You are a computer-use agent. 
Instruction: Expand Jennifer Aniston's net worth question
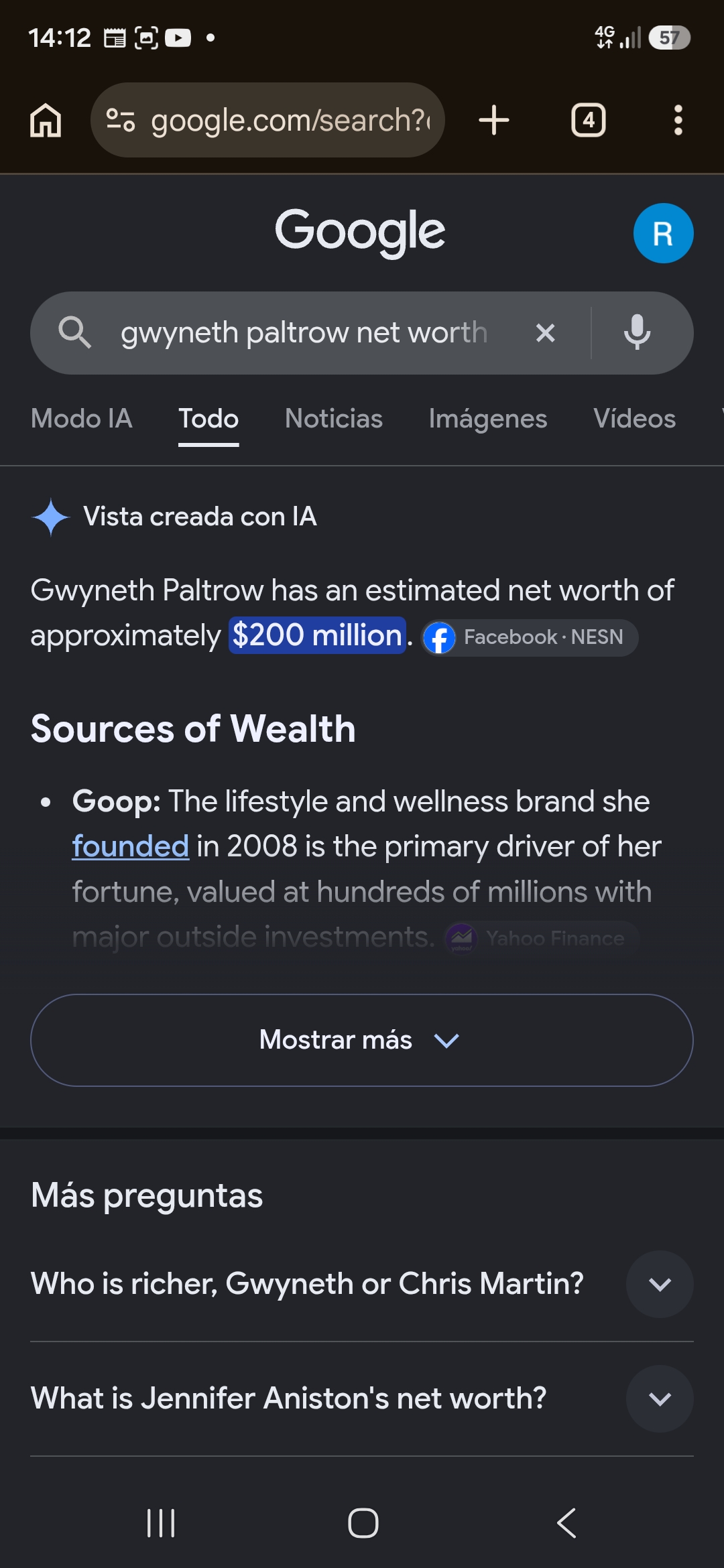362,1398
